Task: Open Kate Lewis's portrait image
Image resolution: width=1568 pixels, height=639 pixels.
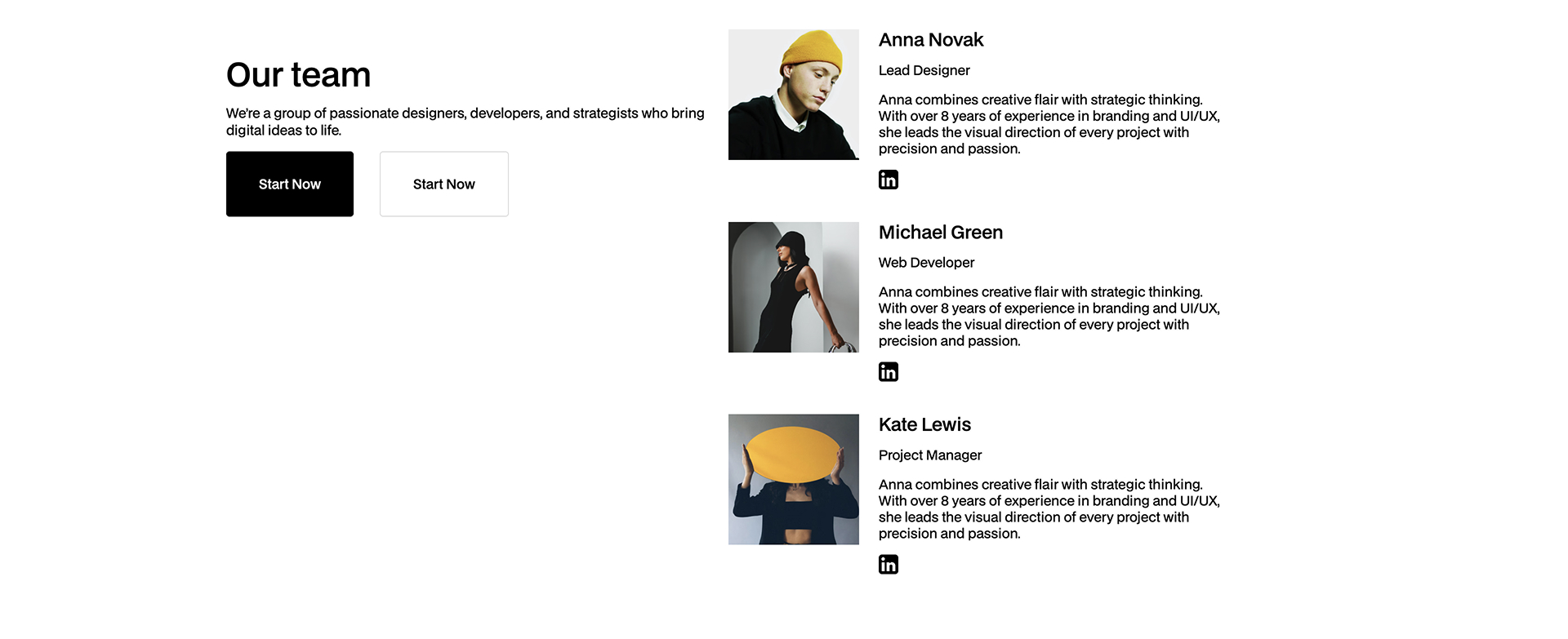Action: 793,479
